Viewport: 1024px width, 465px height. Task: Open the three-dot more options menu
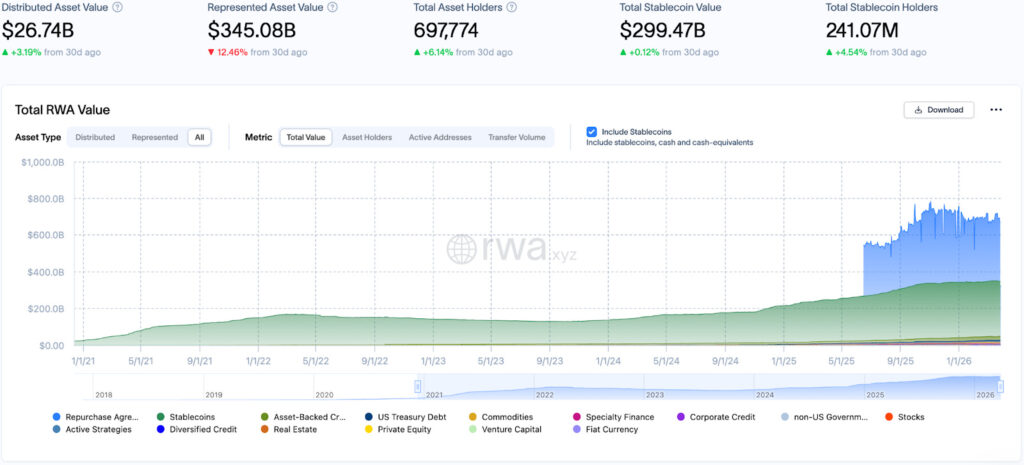coord(996,110)
